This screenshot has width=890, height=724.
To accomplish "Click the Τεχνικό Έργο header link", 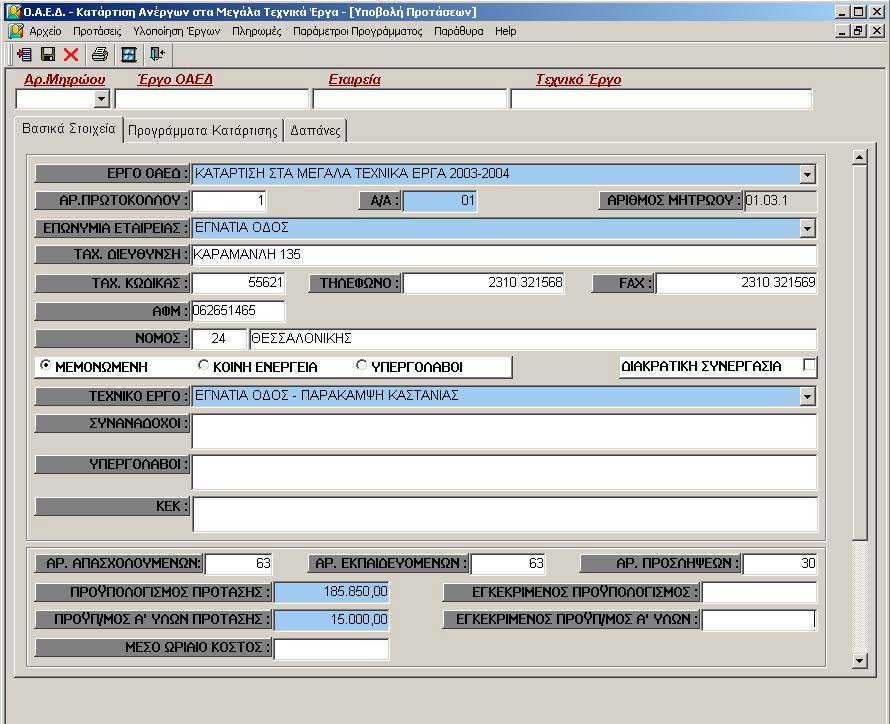I will [x=579, y=79].
